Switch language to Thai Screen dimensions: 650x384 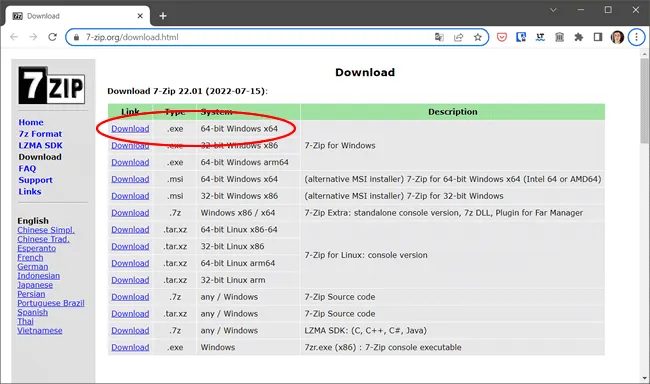(25, 321)
